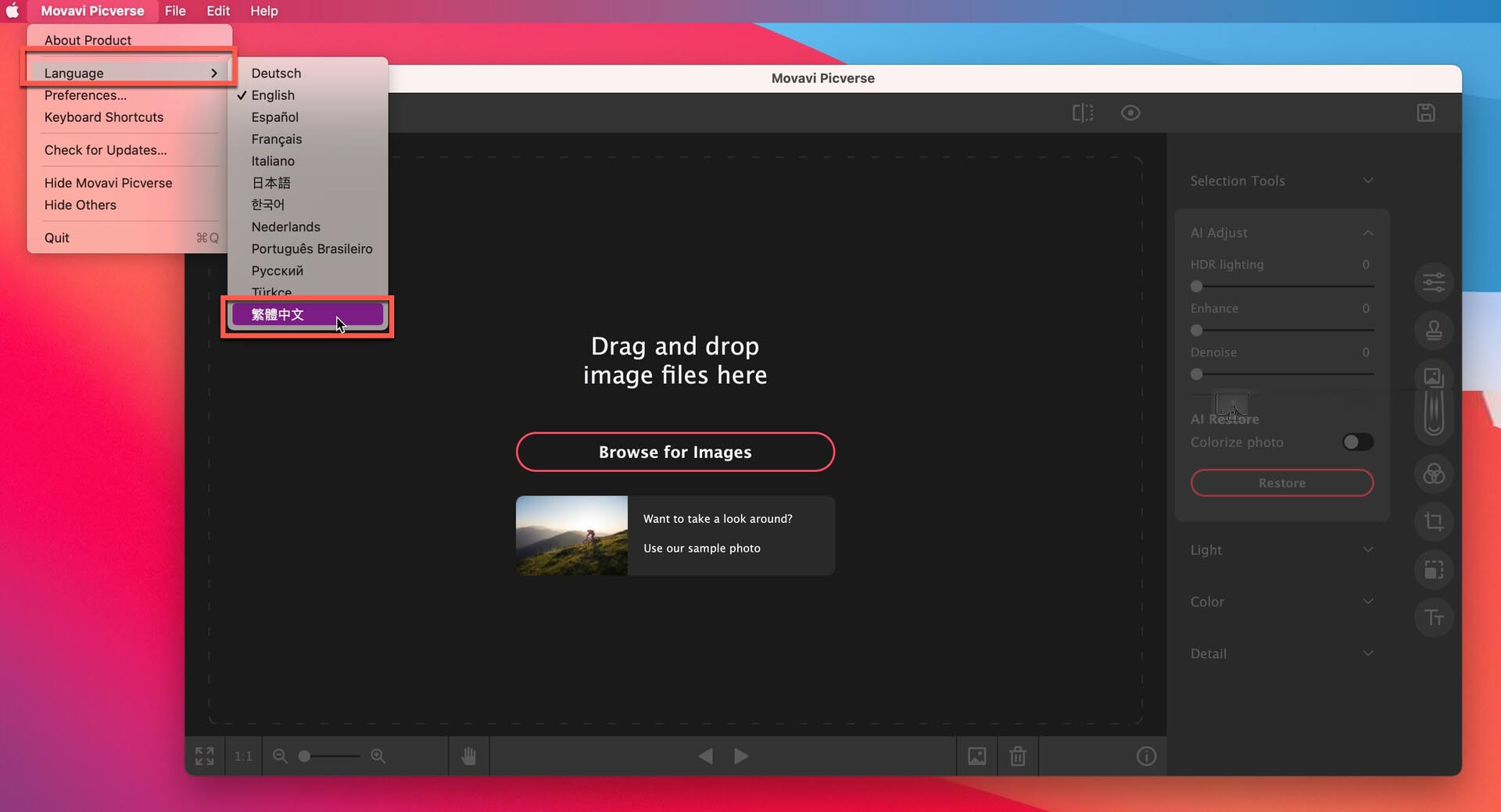
Task: Select Italiano language
Action: [308, 161]
